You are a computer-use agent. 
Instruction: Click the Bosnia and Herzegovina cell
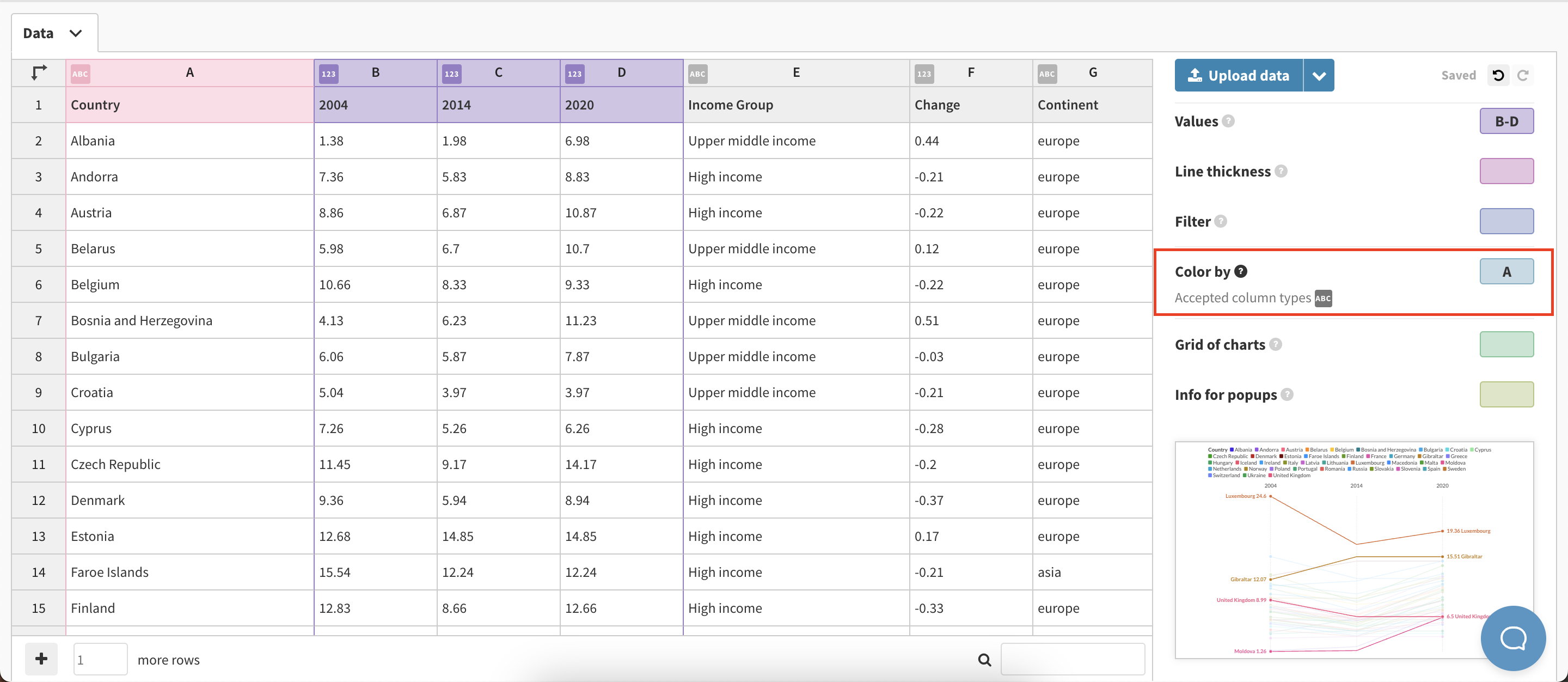[x=190, y=320]
